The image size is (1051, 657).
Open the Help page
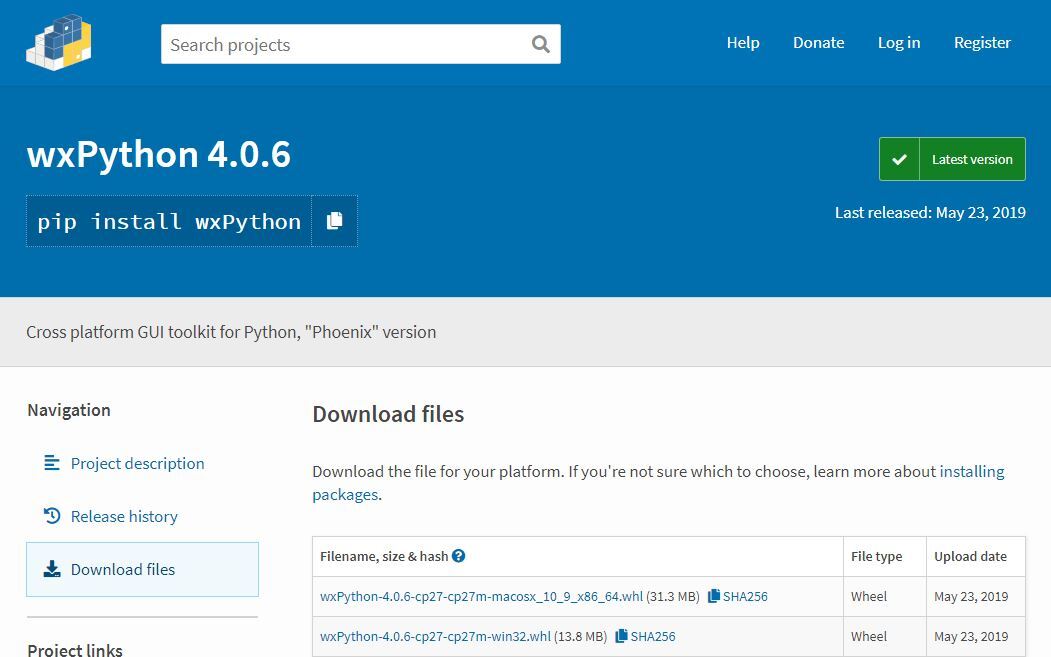click(x=743, y=43)
